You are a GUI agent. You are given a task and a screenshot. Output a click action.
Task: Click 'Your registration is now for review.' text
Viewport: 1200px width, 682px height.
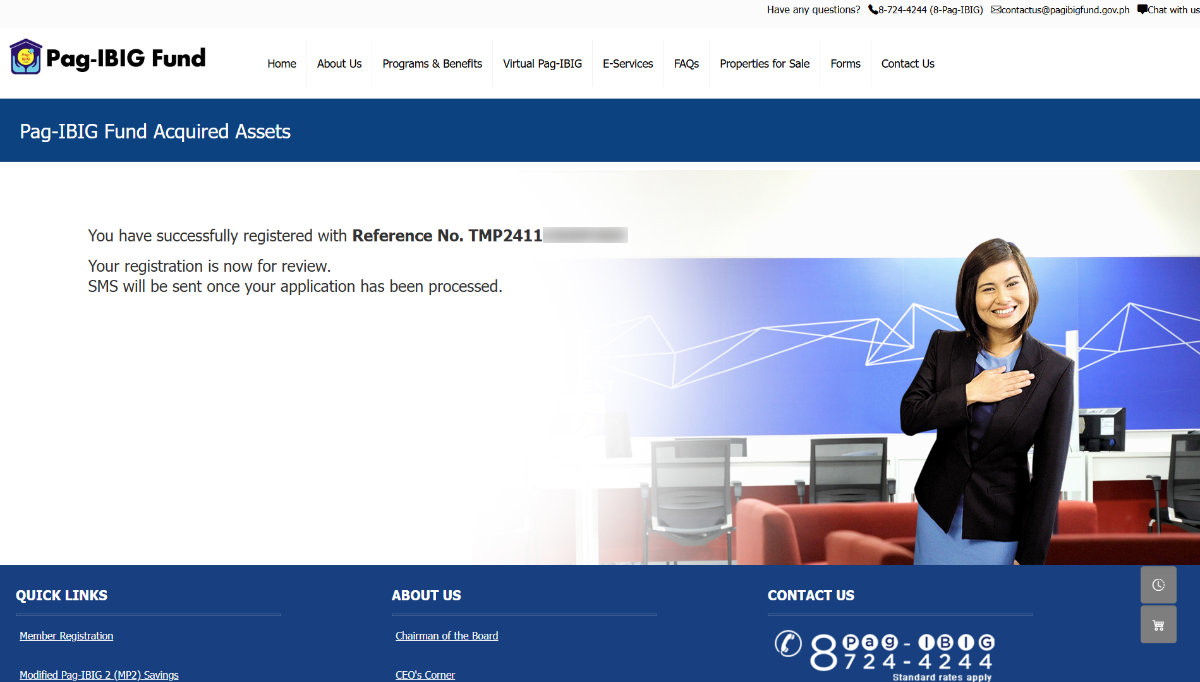[209, 267]
